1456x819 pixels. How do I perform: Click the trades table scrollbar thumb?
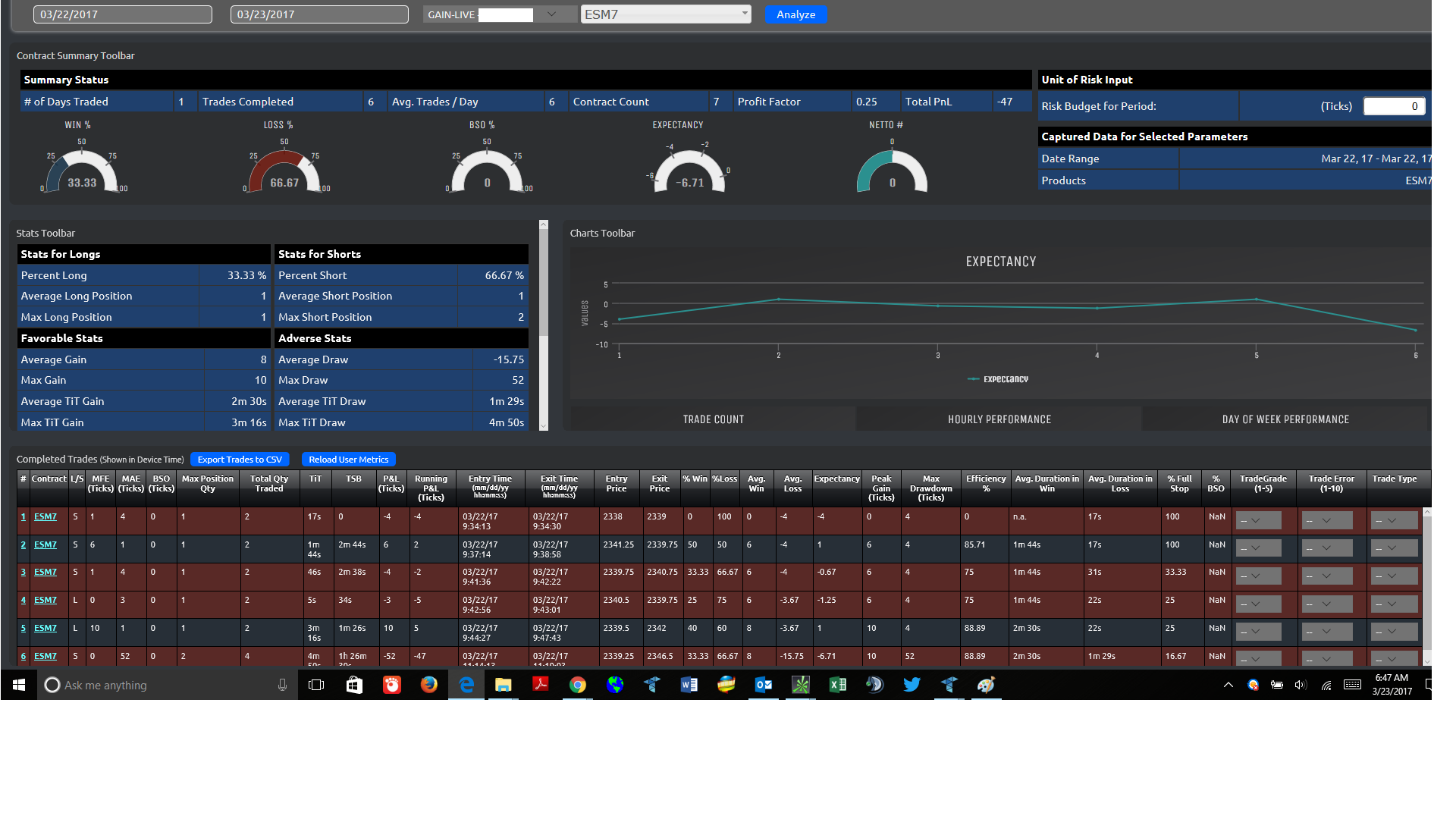coord(1426,582)
